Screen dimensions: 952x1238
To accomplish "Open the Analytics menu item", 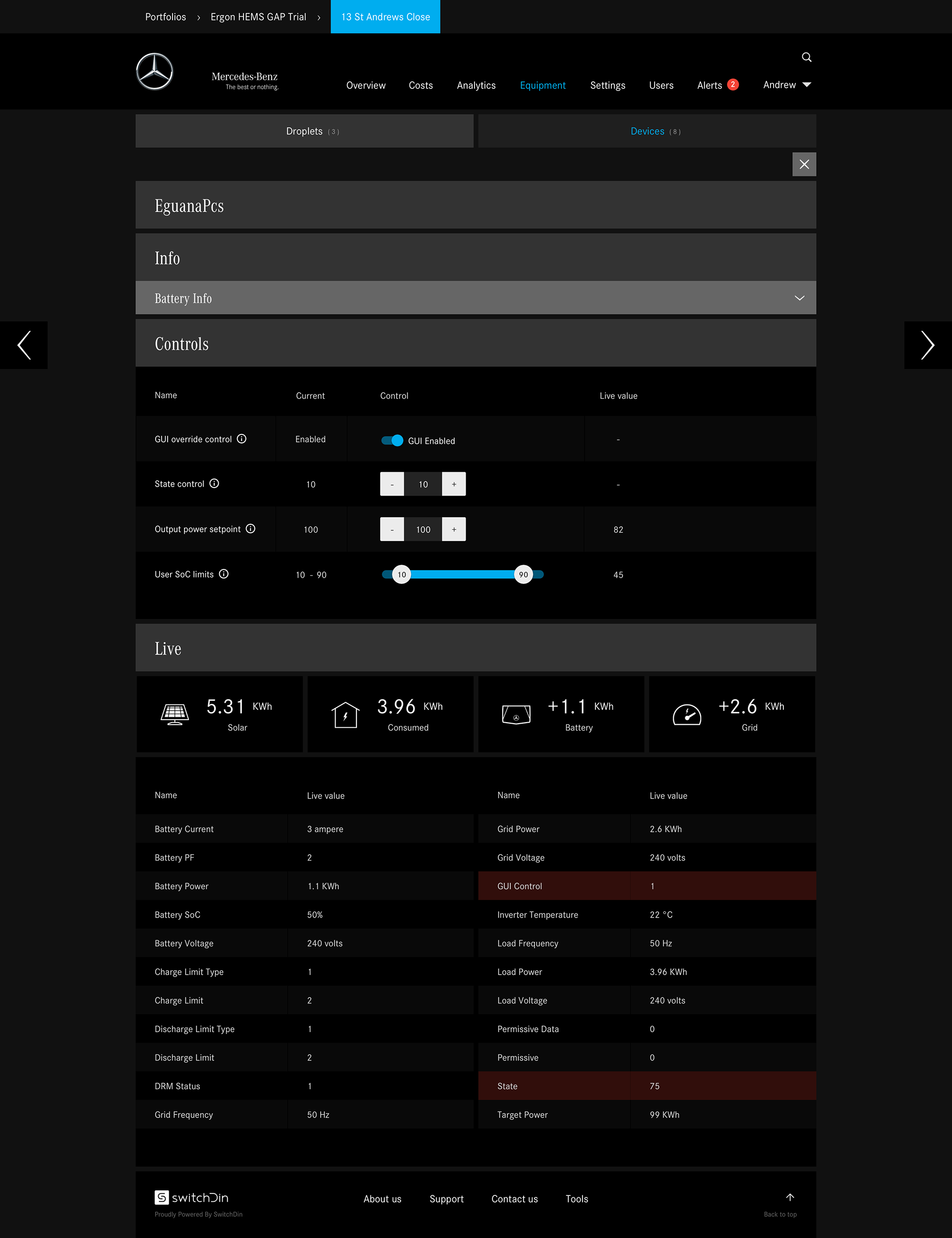I will pyautogui.click(x=476, y=86).
